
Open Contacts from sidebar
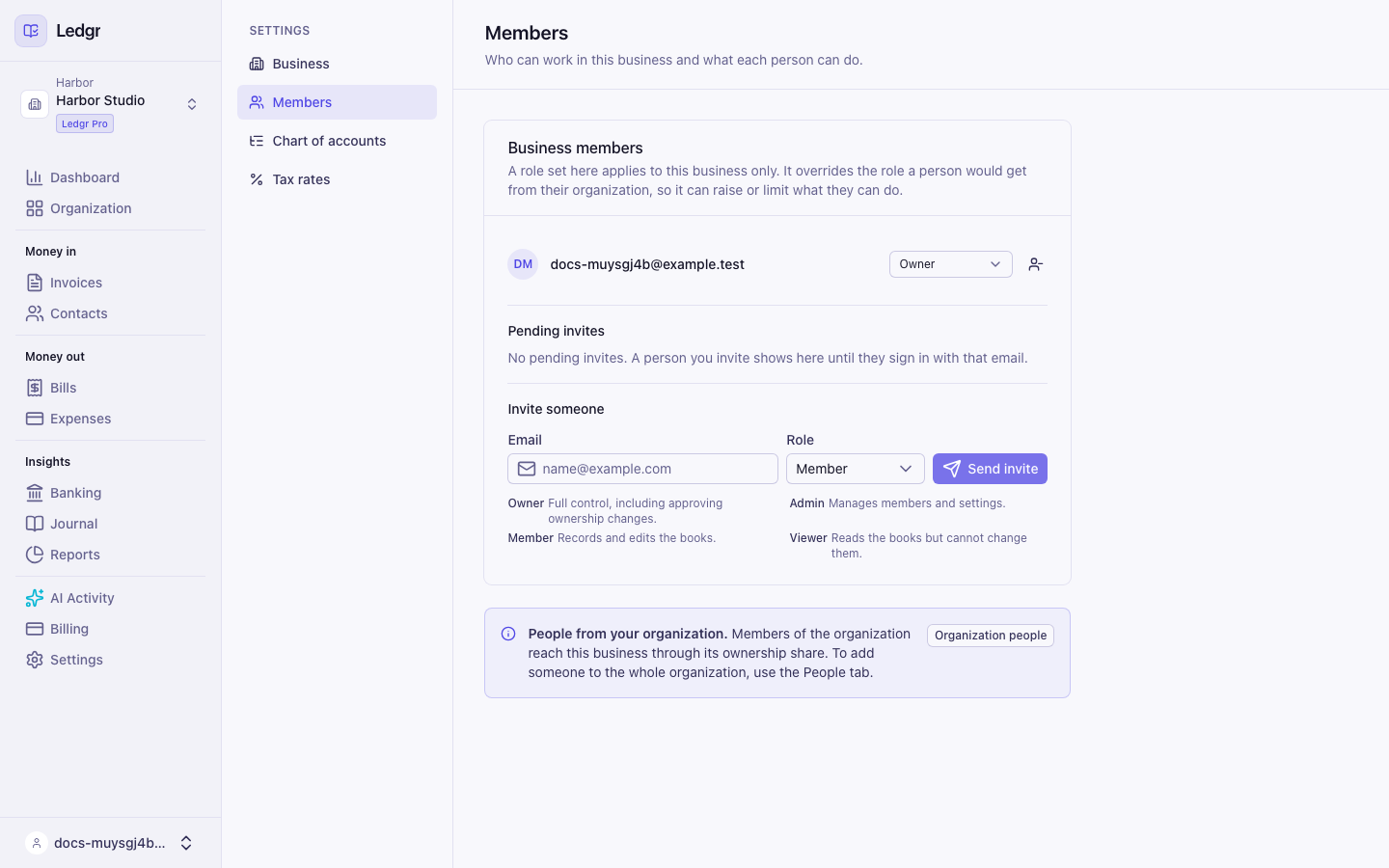(x=110, y=313)
